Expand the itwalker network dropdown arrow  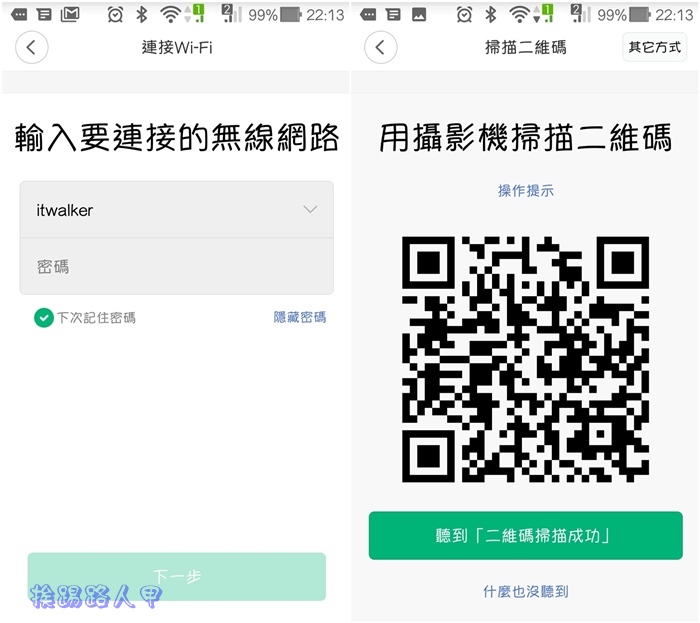(310, 209)
